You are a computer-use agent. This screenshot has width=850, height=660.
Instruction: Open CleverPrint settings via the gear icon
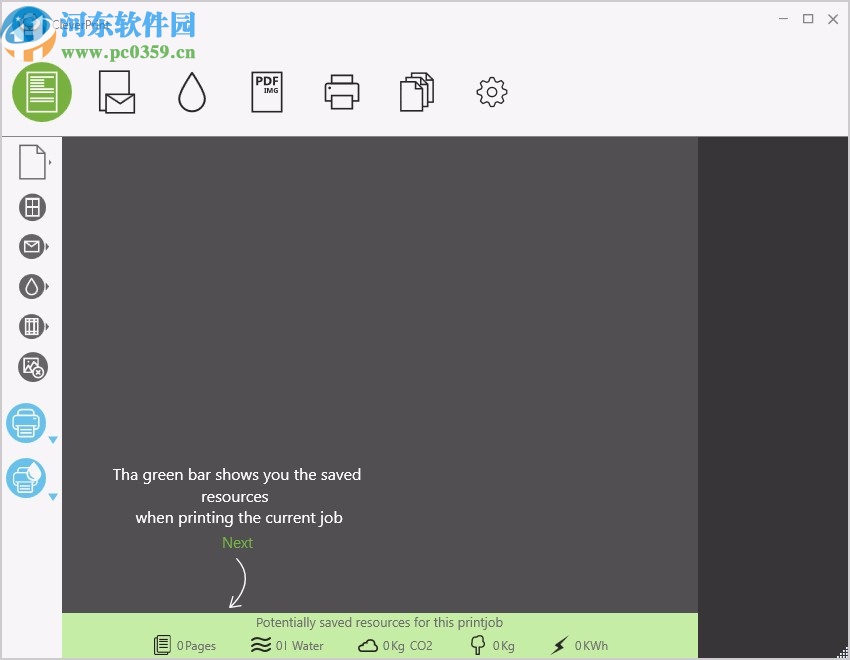pos(491,92)
